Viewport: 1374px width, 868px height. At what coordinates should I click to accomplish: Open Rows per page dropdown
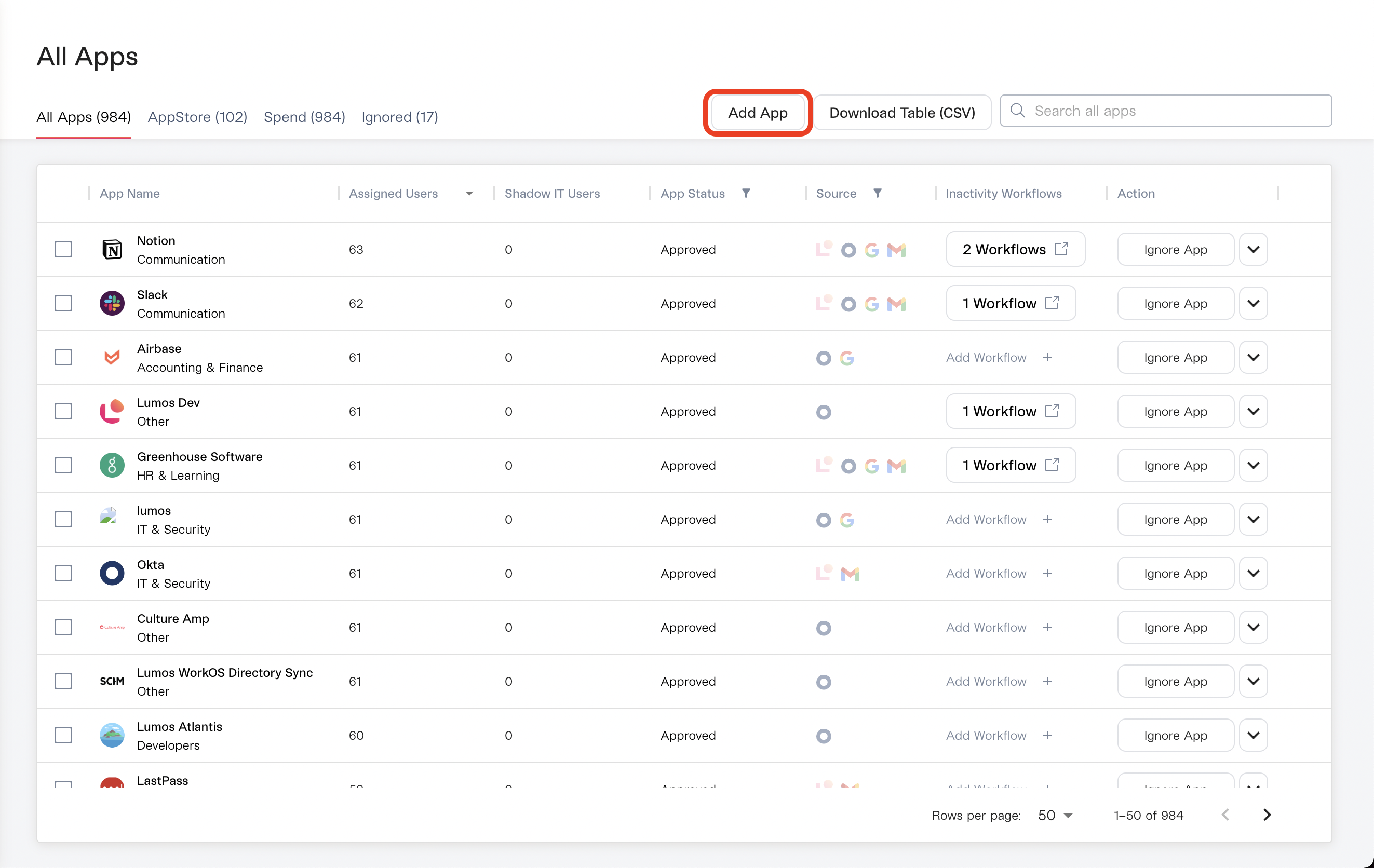(1056, 815)
